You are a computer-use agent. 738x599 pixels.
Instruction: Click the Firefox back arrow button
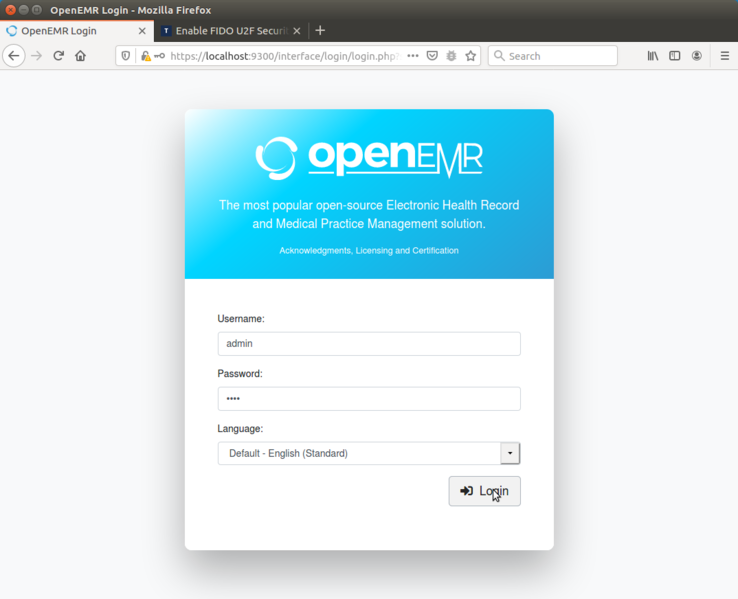pos(14,56)
